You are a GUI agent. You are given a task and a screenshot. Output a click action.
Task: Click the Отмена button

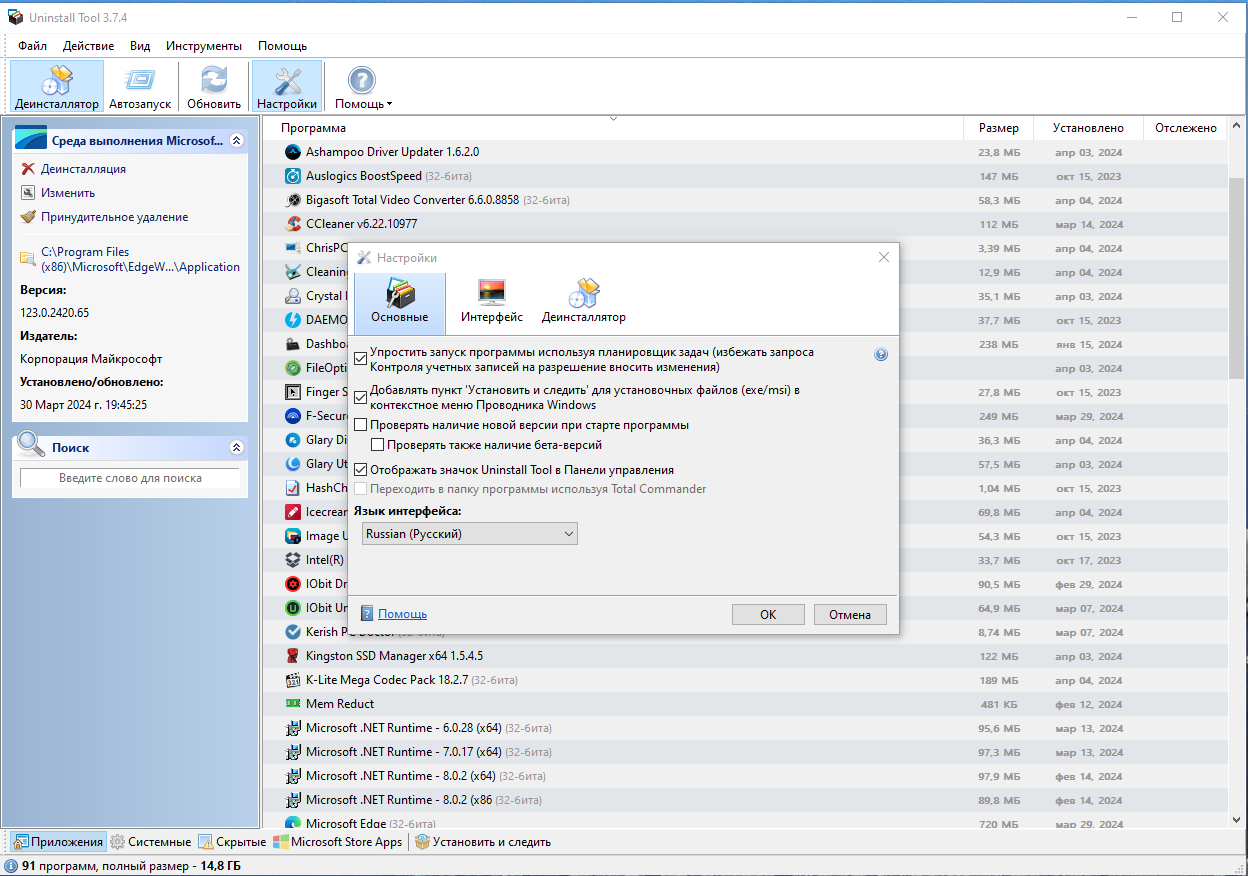850,615
